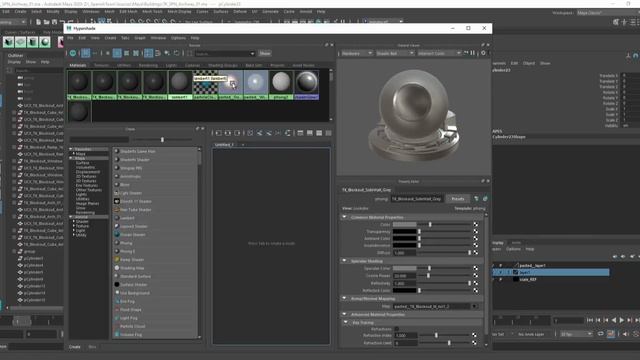Click the Refractive Index slider handle
This screenshot has height=360, width=640.
pos(436,335)
